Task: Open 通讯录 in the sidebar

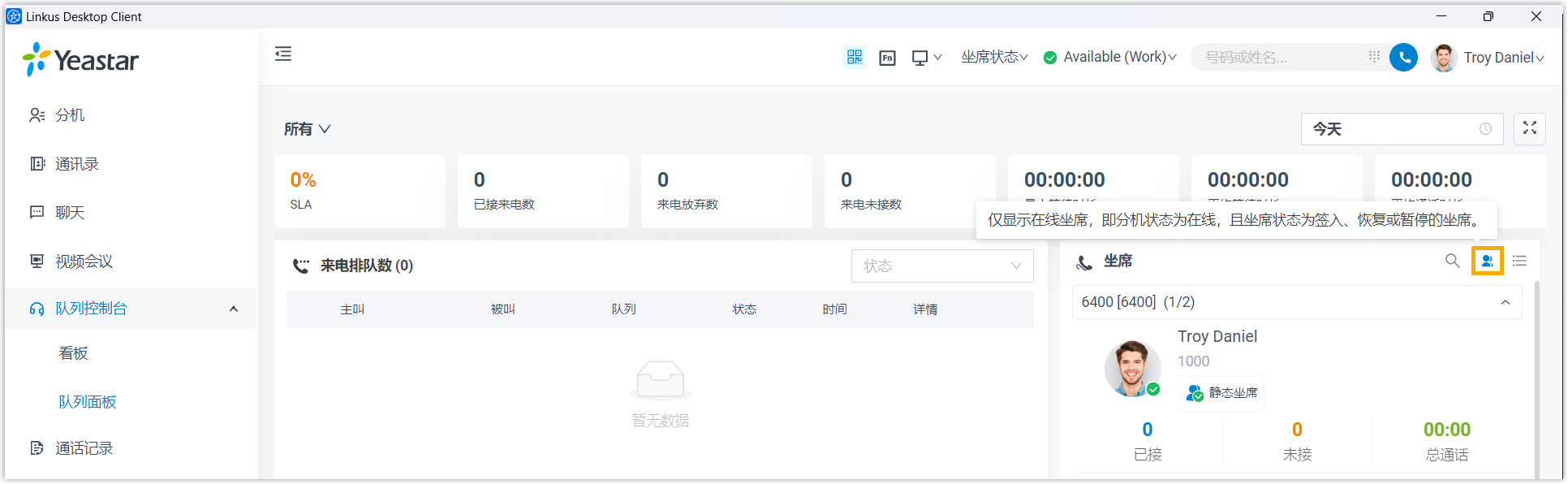Action: [77, 164]
